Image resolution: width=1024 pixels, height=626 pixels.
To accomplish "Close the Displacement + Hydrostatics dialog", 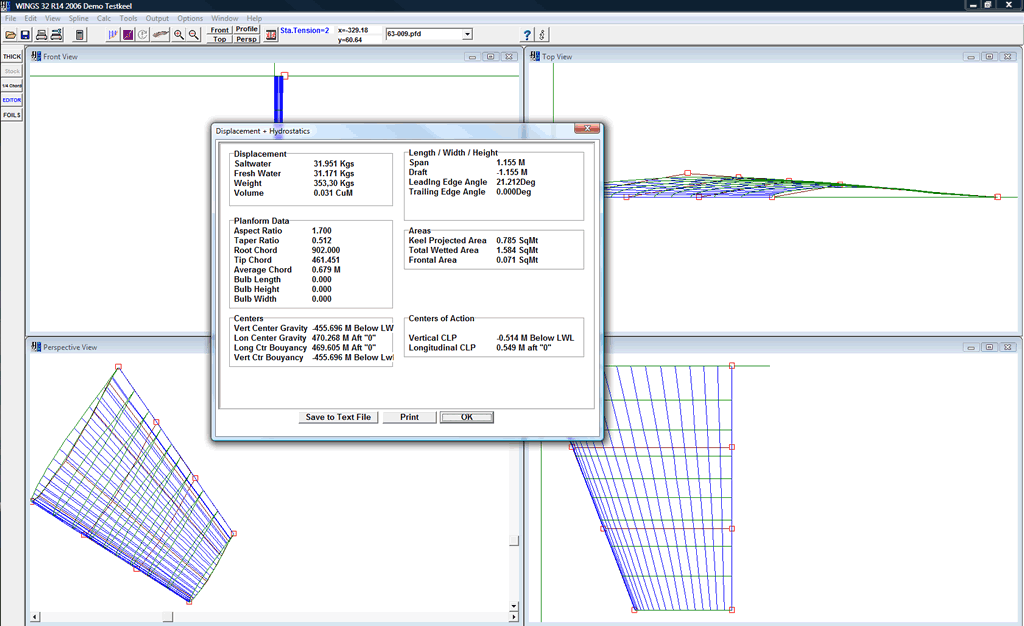I will click(586, 130).
